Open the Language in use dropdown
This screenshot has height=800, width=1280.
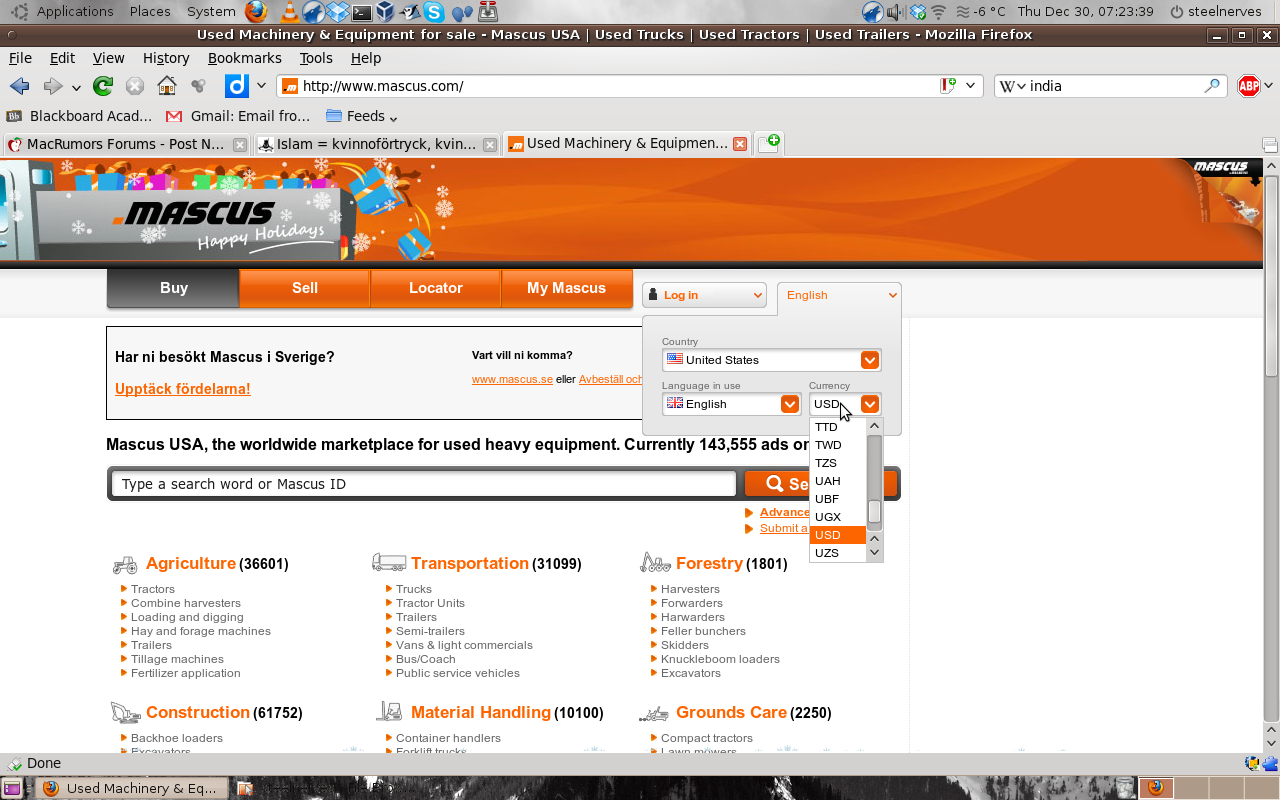coord(732,404)
